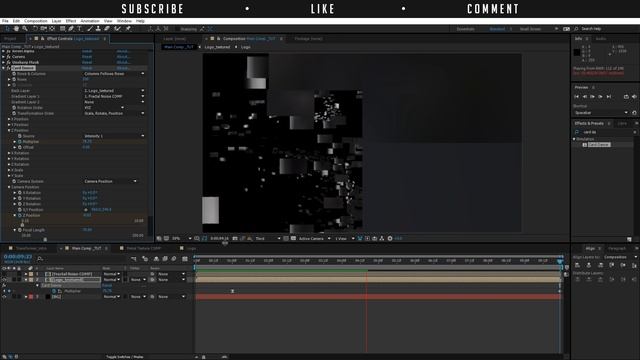
Task: Select the Zoom magnifier tool
Action: pos(25,29)
